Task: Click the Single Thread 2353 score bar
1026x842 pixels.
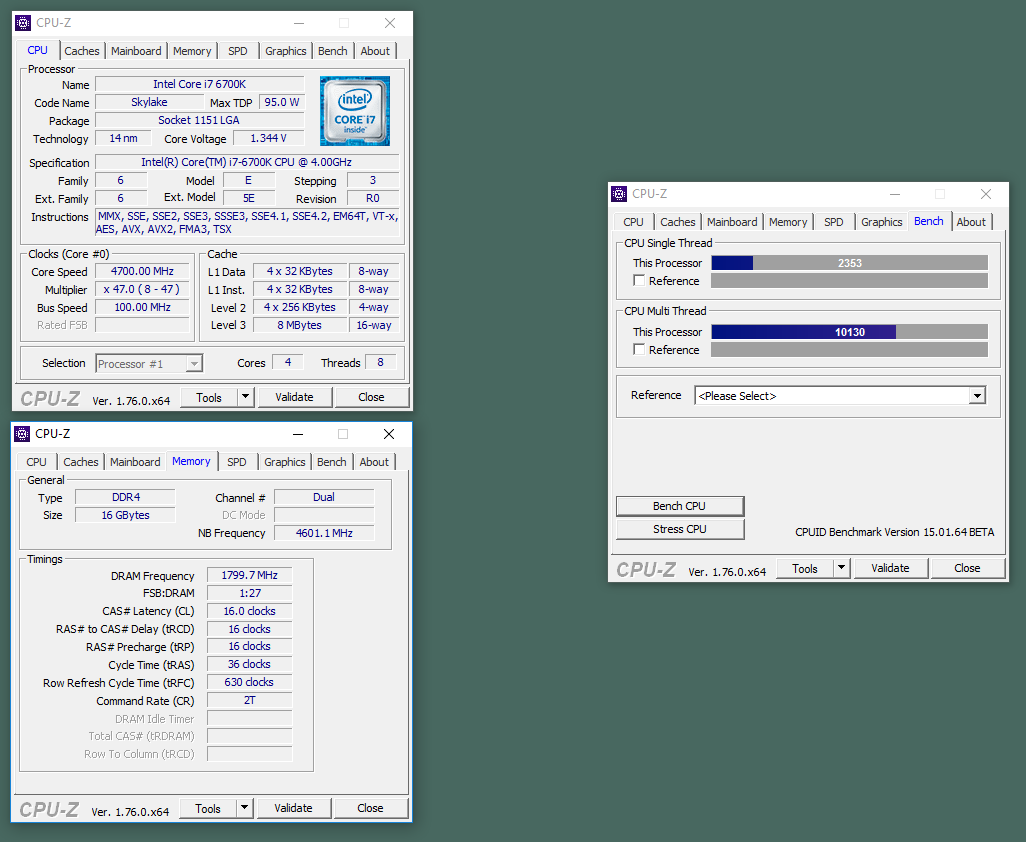Action: [x=849, y=263]
